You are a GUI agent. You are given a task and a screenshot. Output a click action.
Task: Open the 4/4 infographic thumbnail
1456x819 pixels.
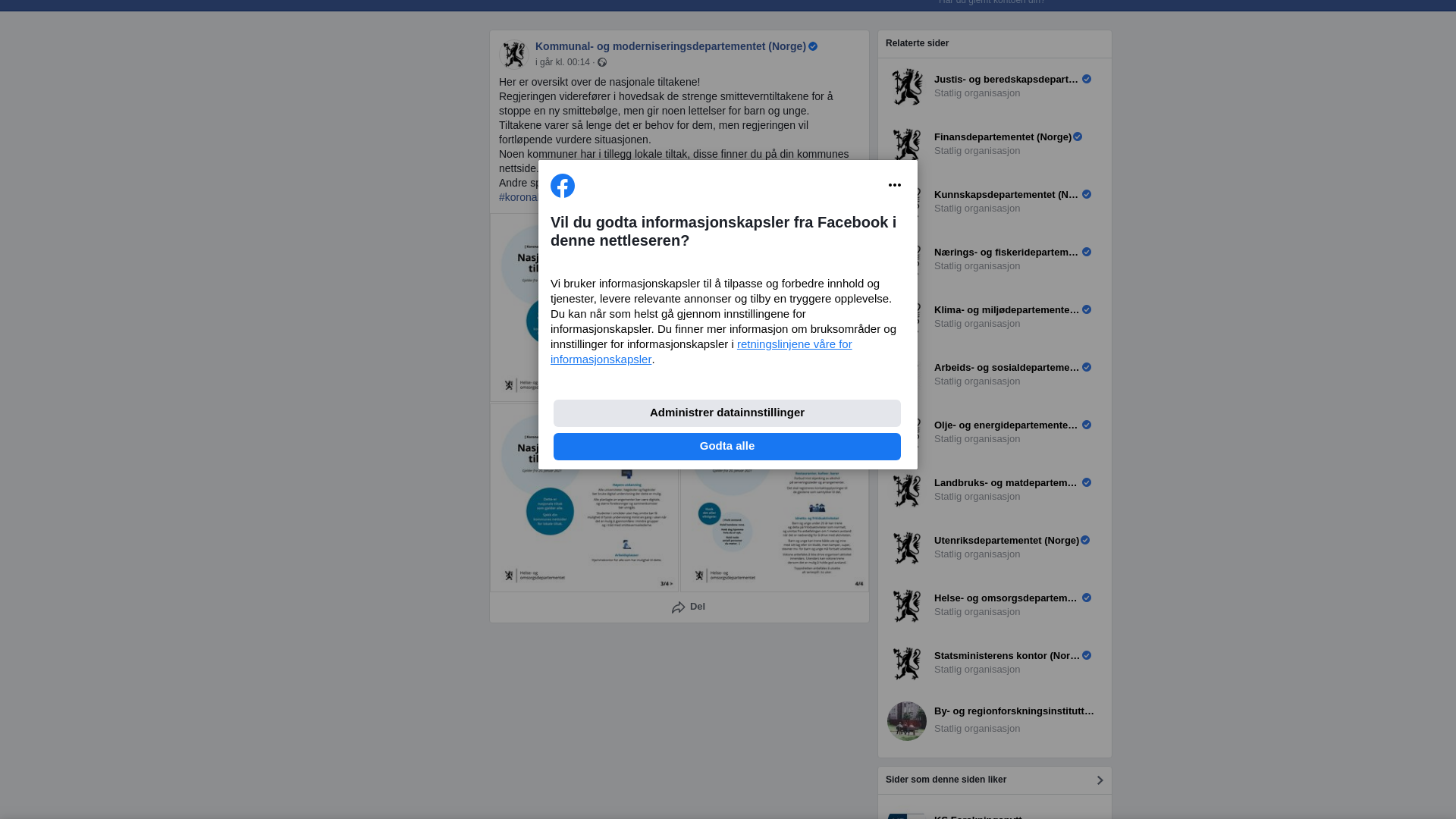pos(774,498)
